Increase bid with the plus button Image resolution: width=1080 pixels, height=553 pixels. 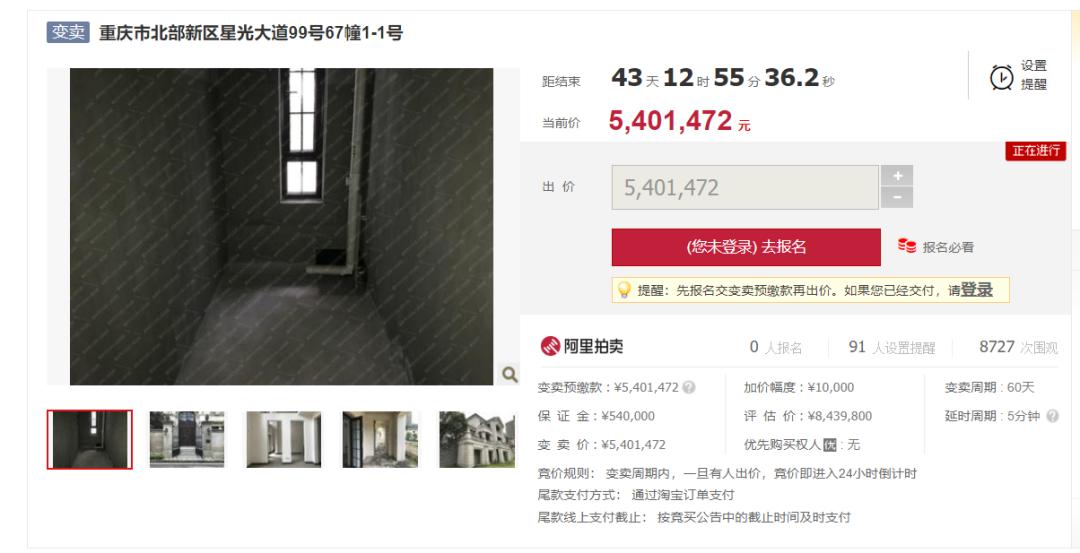(x=897, y=176)
